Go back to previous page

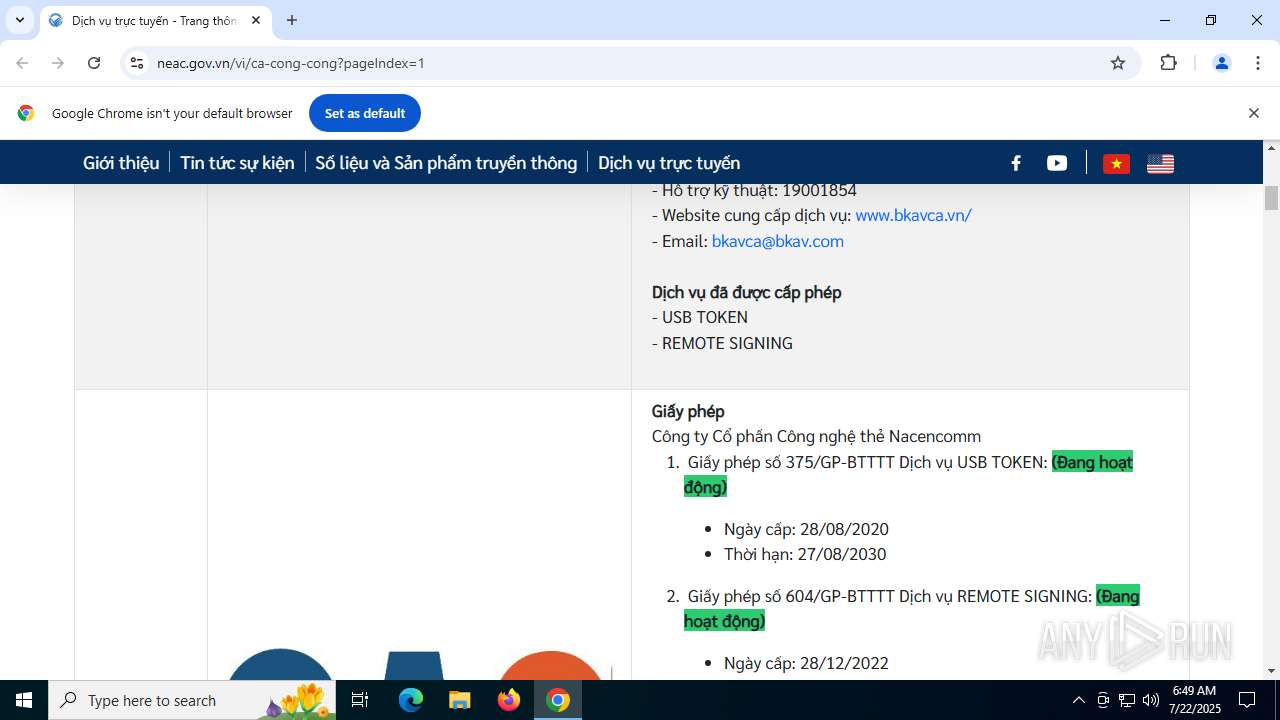pos(22,63)
